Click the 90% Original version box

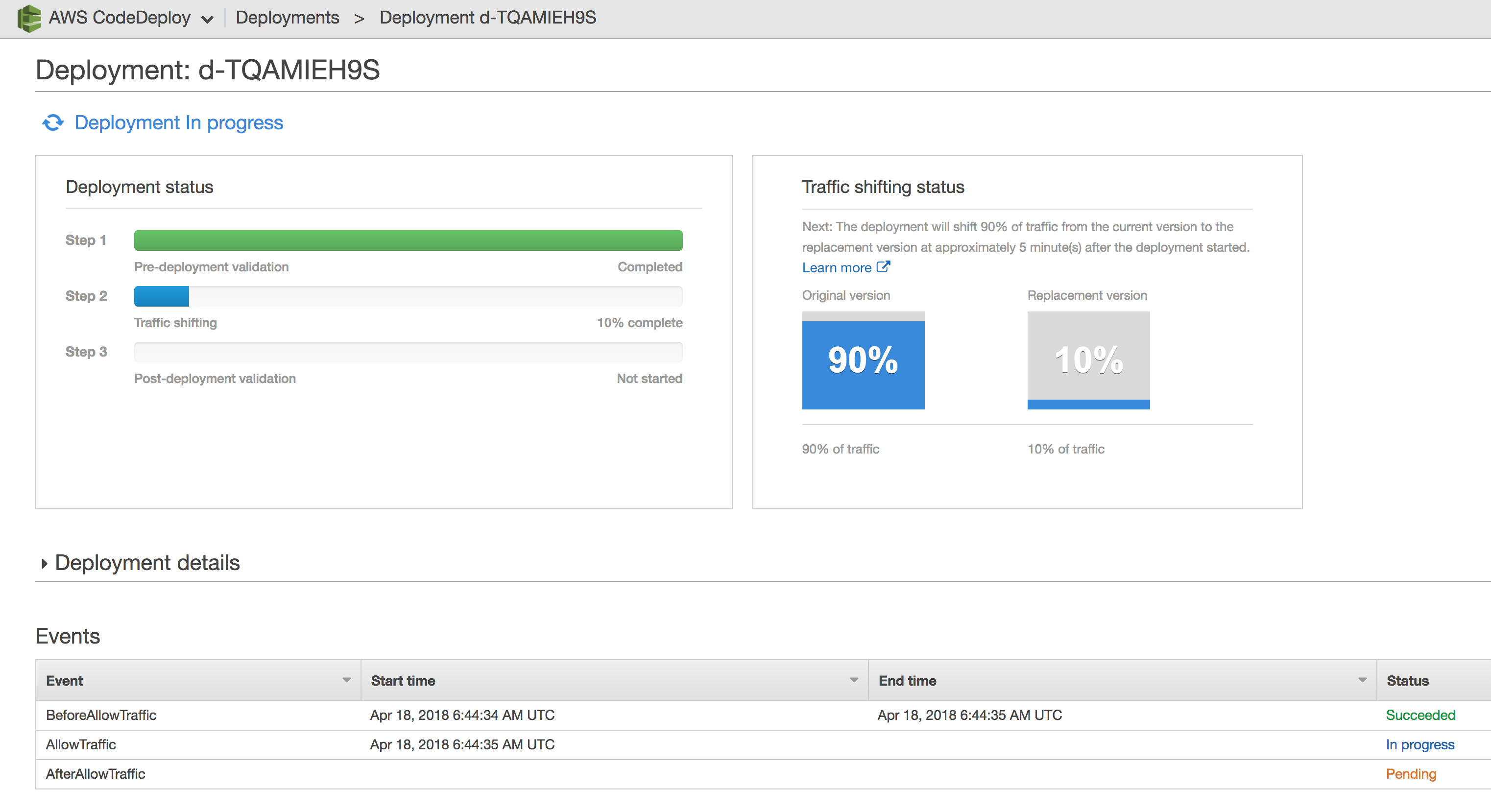pos(863,360)
